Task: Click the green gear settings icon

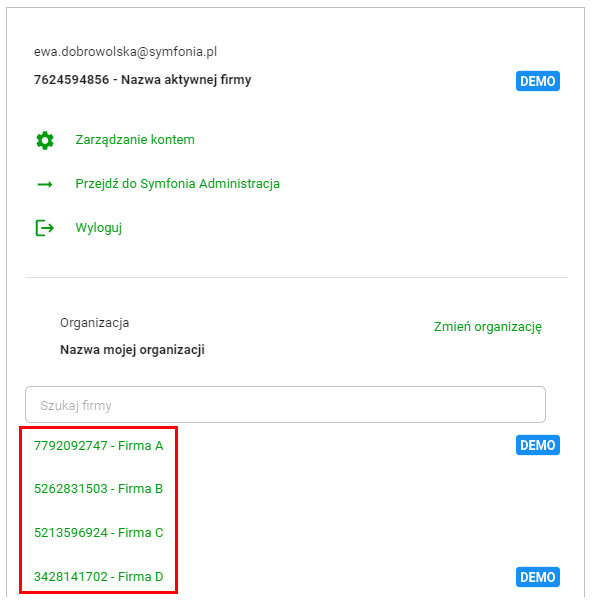Action: point(45,140)
